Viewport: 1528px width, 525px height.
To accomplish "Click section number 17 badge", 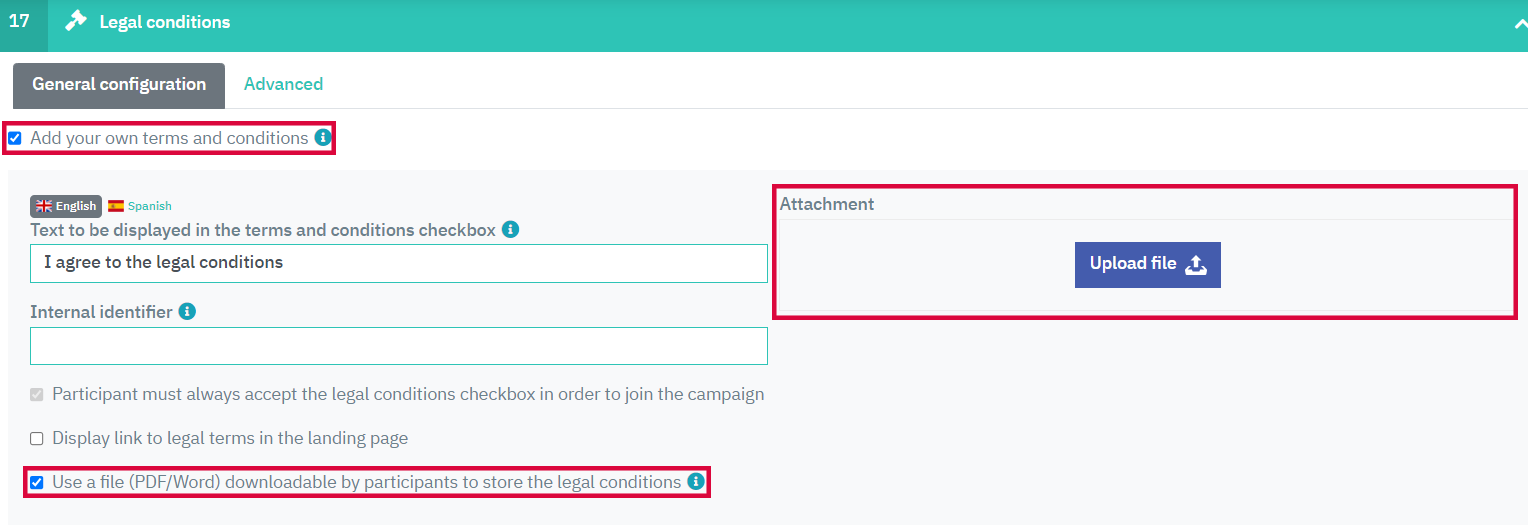I will (19, 21).
